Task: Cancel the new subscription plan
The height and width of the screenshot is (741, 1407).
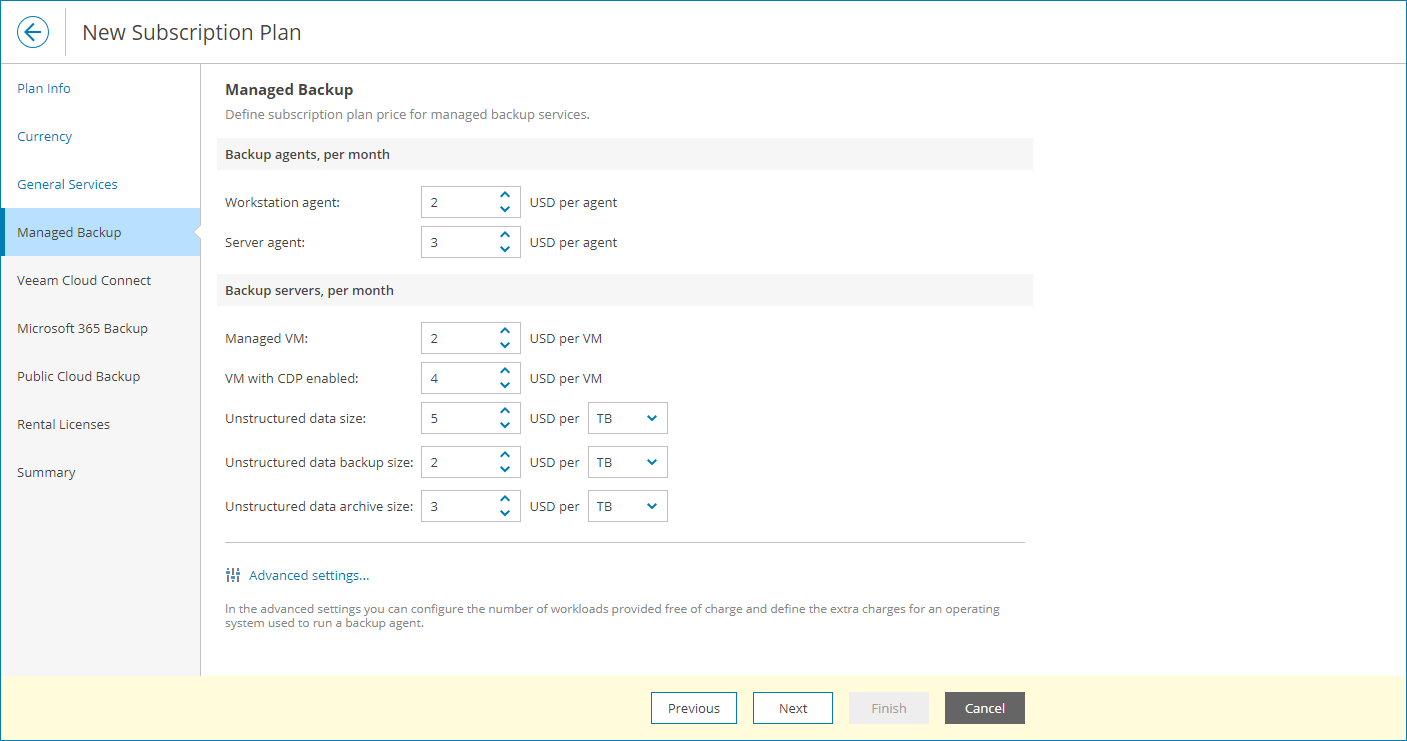Action: [984, 708]
